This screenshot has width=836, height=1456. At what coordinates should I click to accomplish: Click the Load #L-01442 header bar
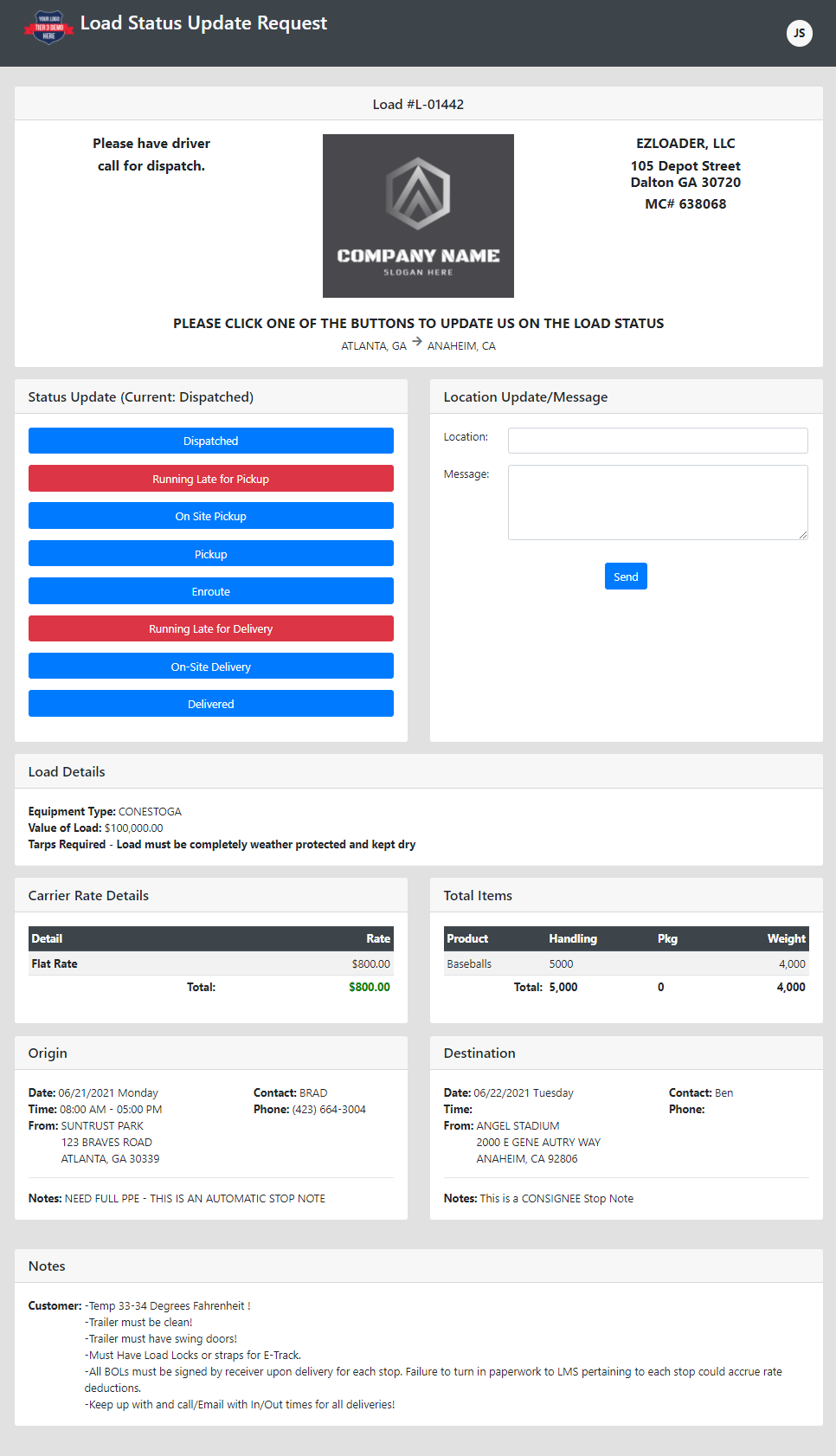418,103
